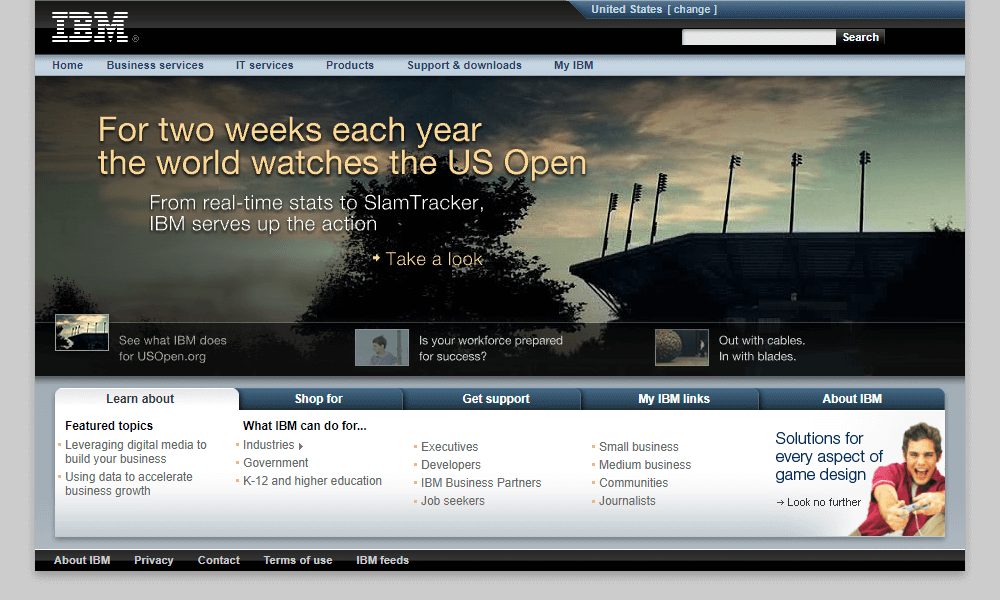Open the change country link
The width and height of the screenshot is (1000, 600).
[692, 10]
